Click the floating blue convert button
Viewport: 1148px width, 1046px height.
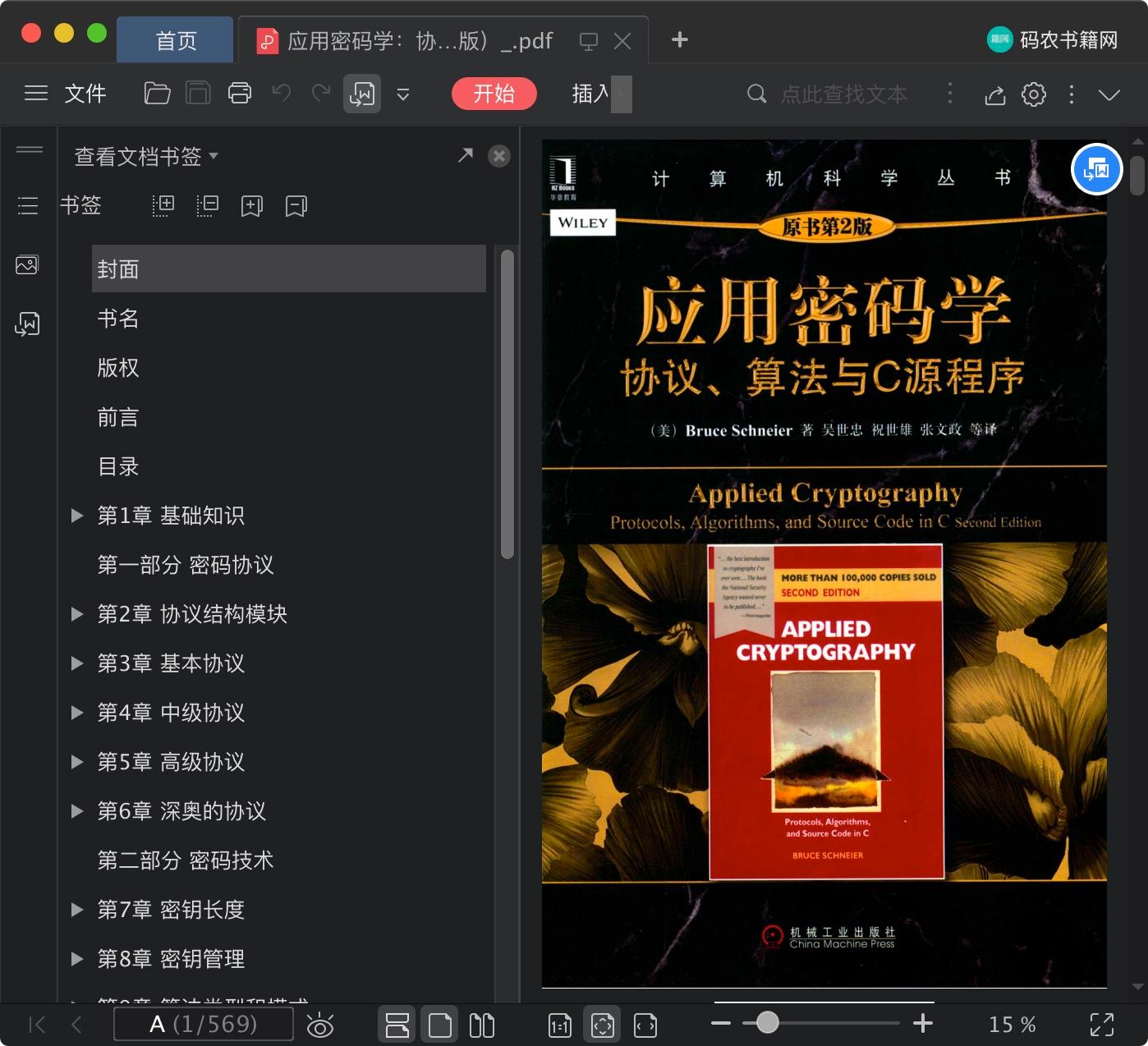[x=1097, y=169]
